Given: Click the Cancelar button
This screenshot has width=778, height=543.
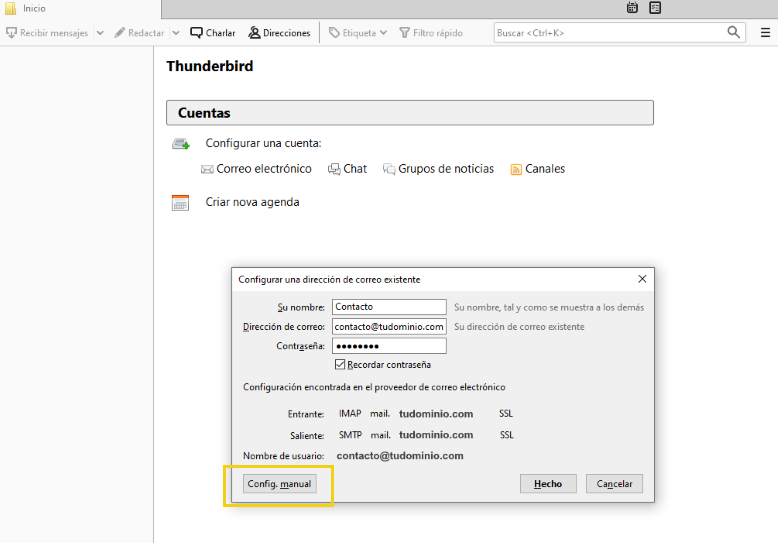Looking at the screenshot, I should (614, 484).
